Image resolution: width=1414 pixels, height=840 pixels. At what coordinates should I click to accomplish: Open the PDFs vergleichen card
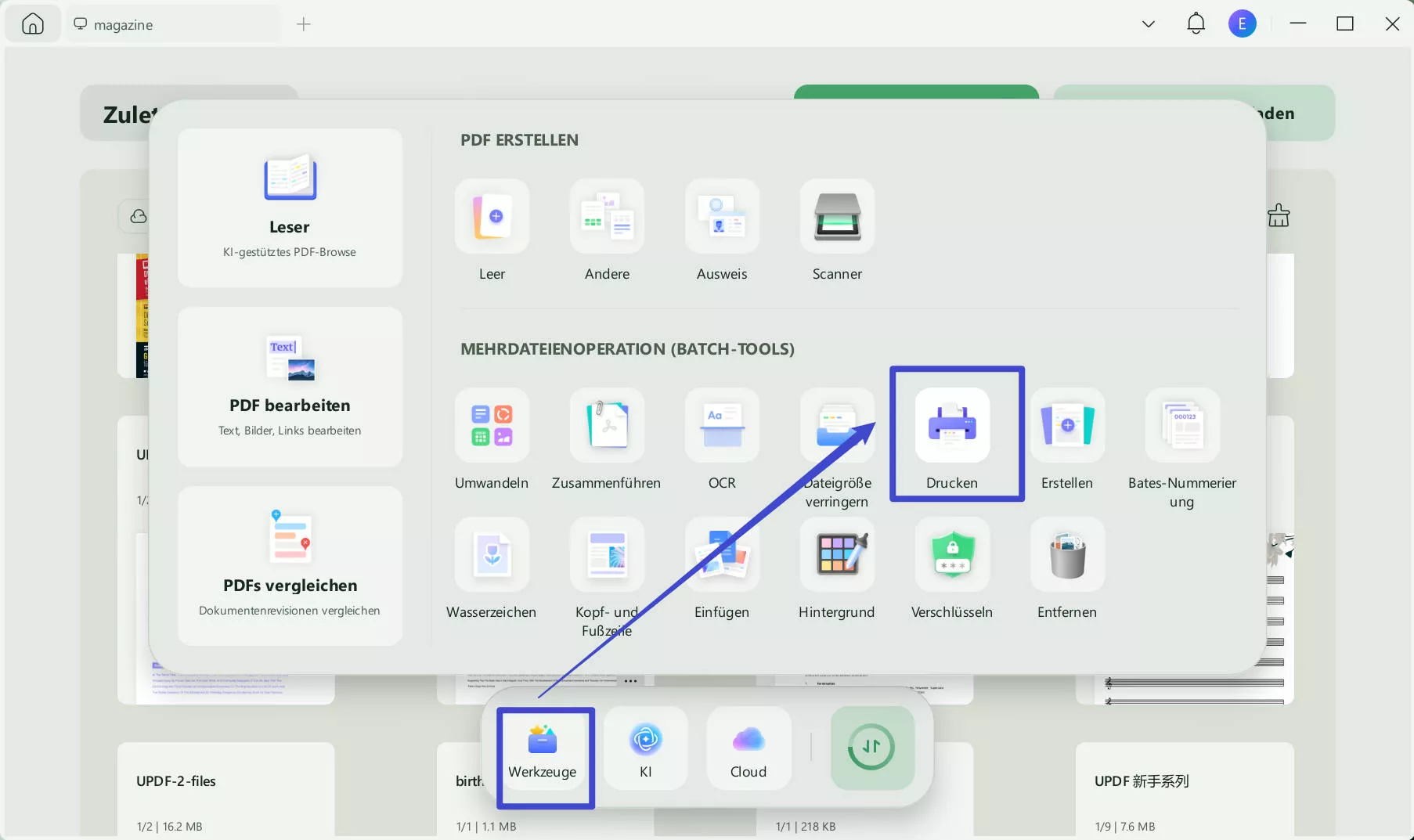[290, 565]
